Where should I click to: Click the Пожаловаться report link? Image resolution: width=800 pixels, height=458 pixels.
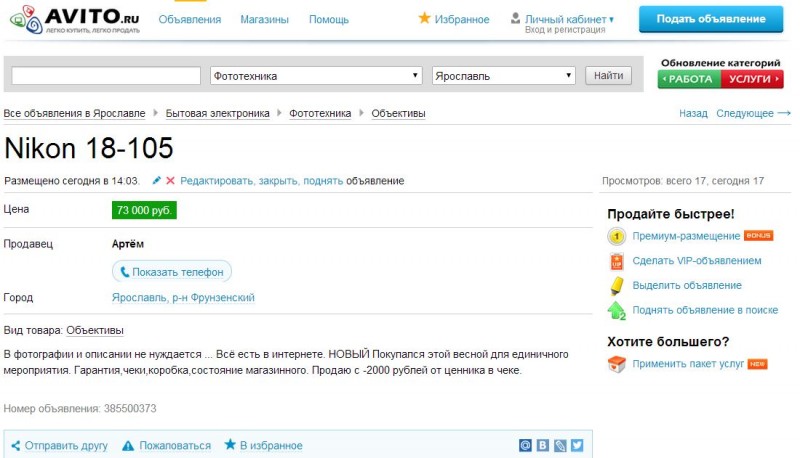click(x=174, y=446)
